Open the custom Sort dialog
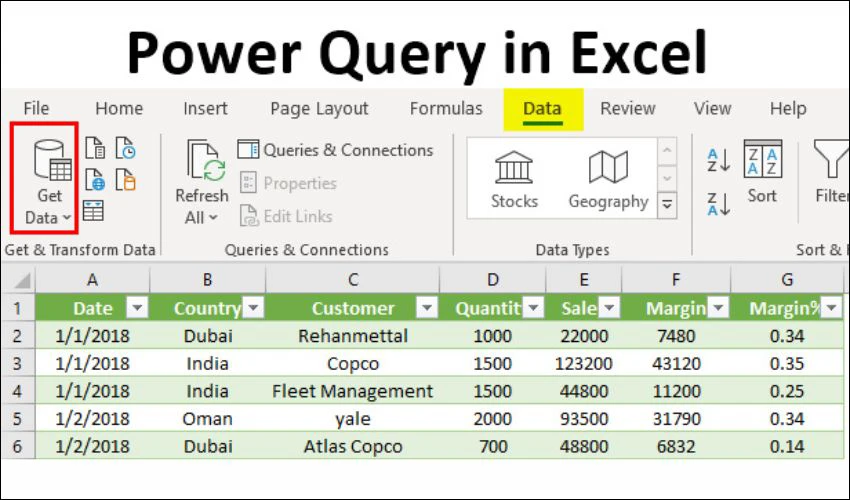 (x=762, y=171)
